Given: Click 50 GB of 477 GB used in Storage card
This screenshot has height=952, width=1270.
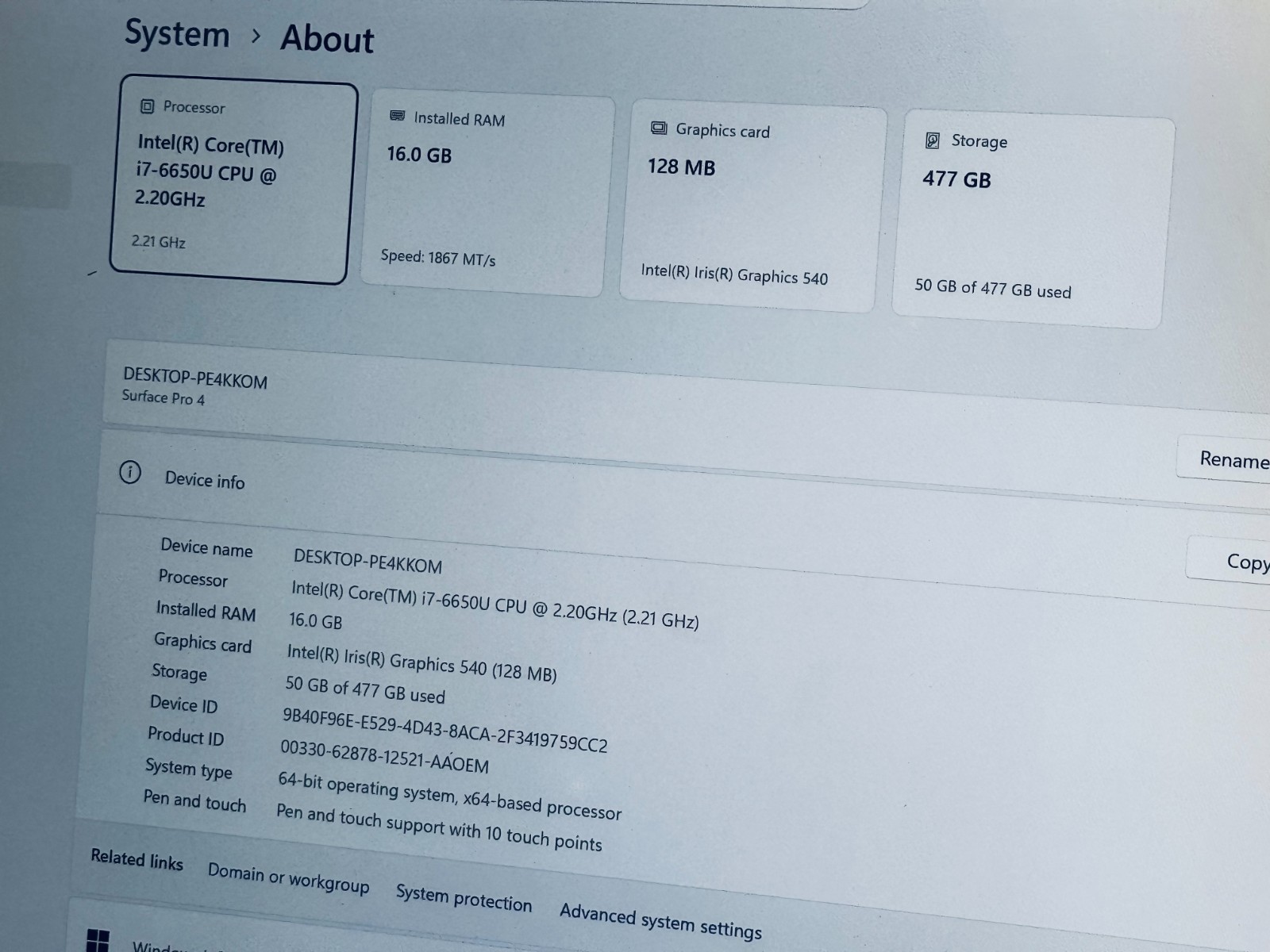Looking at the screenshot, I should (x=993, y=289).
